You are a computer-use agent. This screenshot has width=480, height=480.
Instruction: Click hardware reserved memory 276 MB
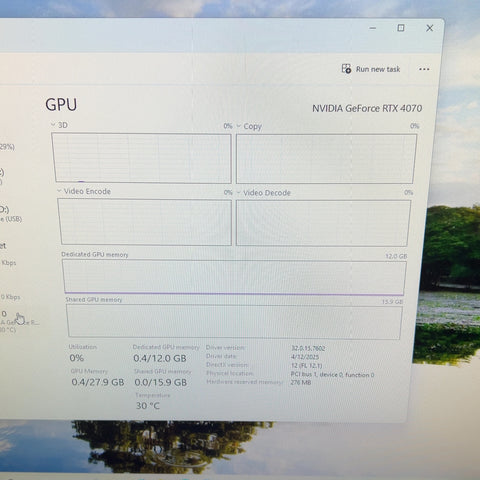tap(301, 383)
